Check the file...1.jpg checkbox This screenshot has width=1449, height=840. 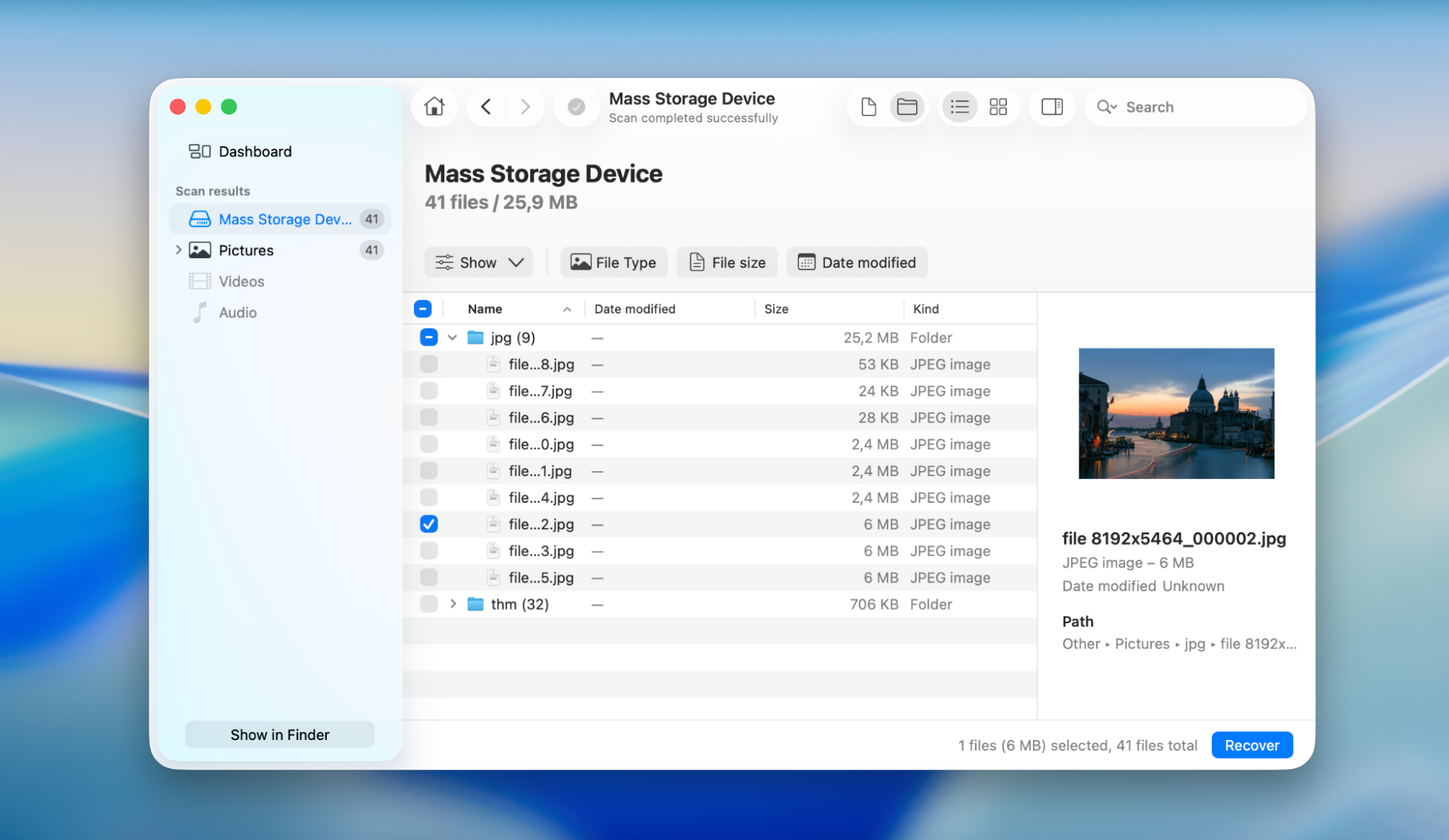click(x=428, y=471)
